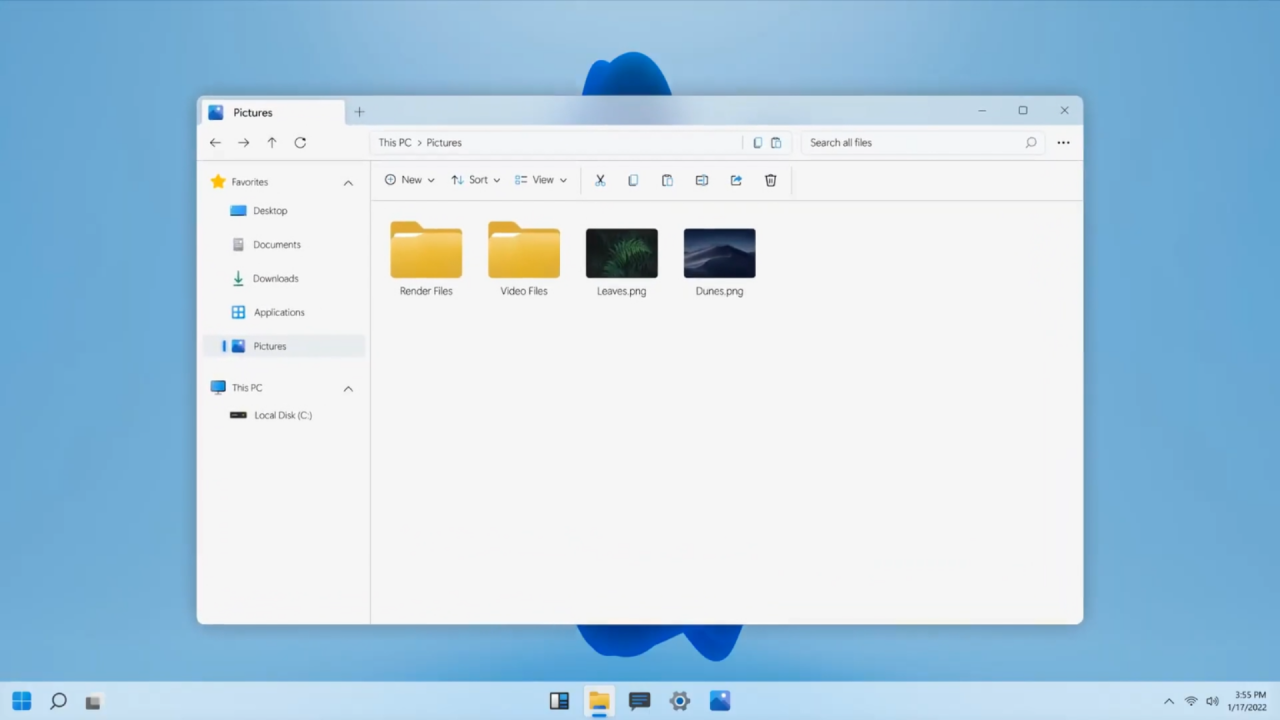The image size is (1280, 720).
Task: Click This PC in breadcrumb path
Action: [x=395, y=143]
